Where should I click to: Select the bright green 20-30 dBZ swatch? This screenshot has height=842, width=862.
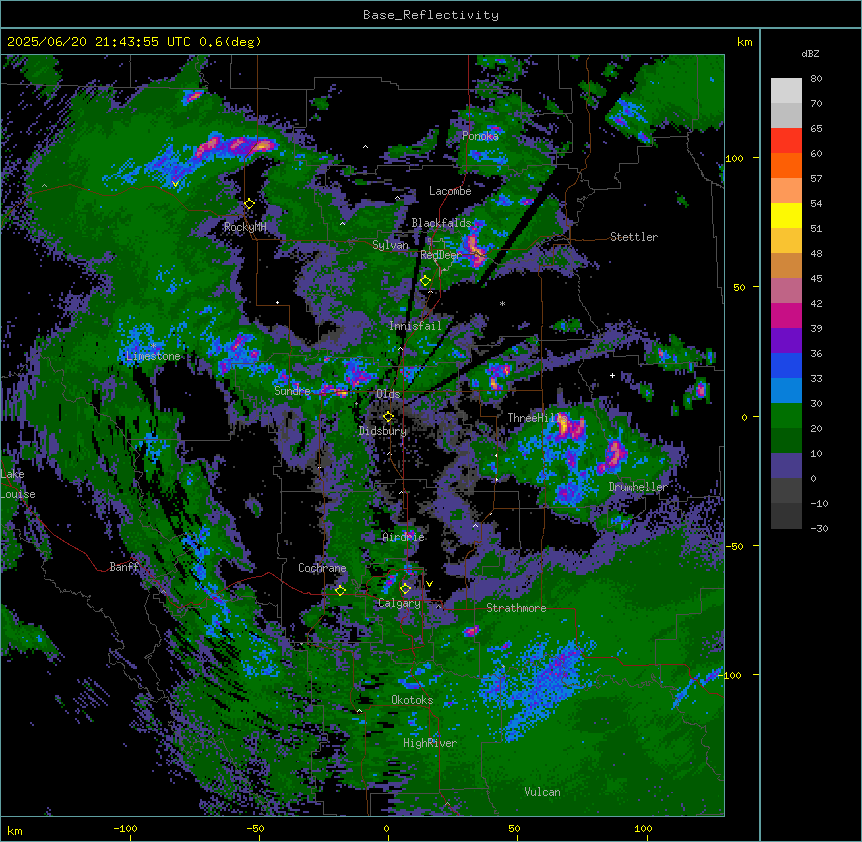click(x=786, y=416)
